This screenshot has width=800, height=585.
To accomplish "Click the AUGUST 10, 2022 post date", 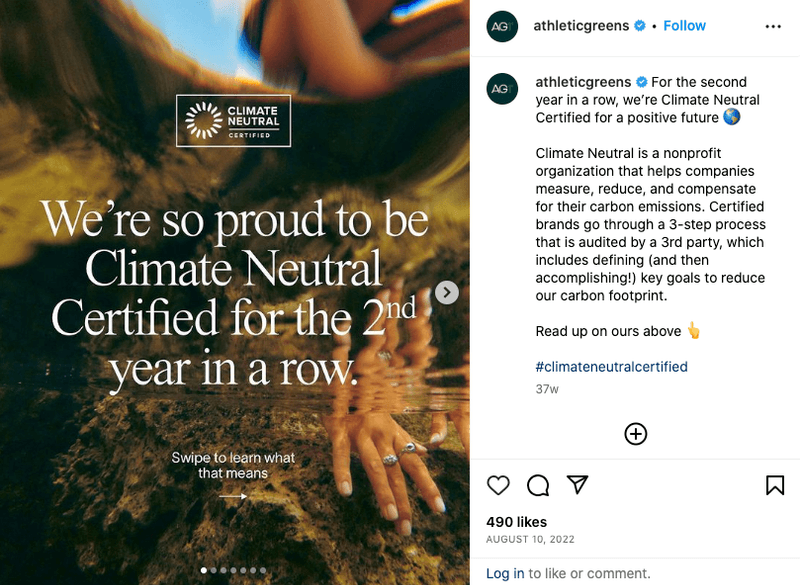I will (529, 538).
